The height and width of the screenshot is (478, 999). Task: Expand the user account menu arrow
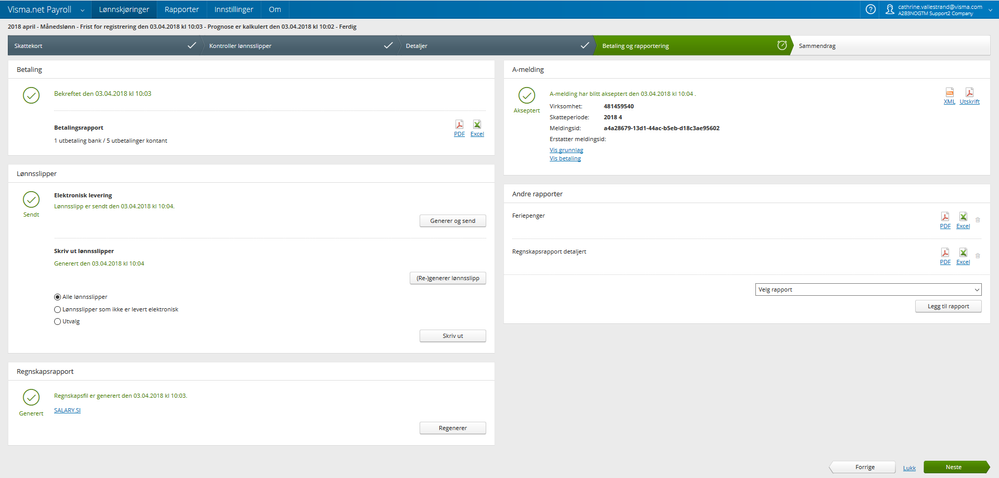click(989, 10)
